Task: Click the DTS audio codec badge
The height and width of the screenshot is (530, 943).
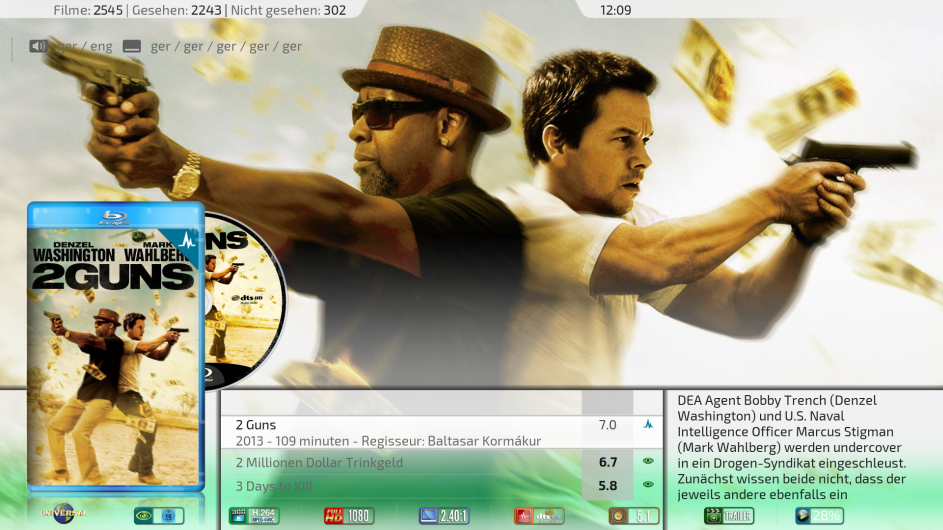Action: click(539, 516)
